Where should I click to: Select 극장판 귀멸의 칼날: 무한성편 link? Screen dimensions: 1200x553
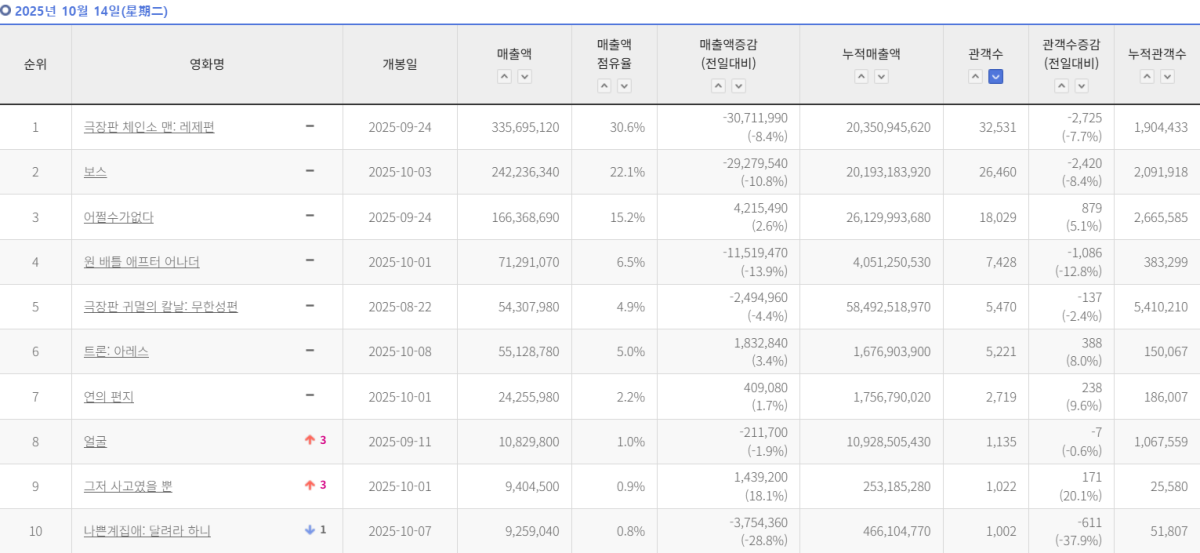click(x=161, y=307)
